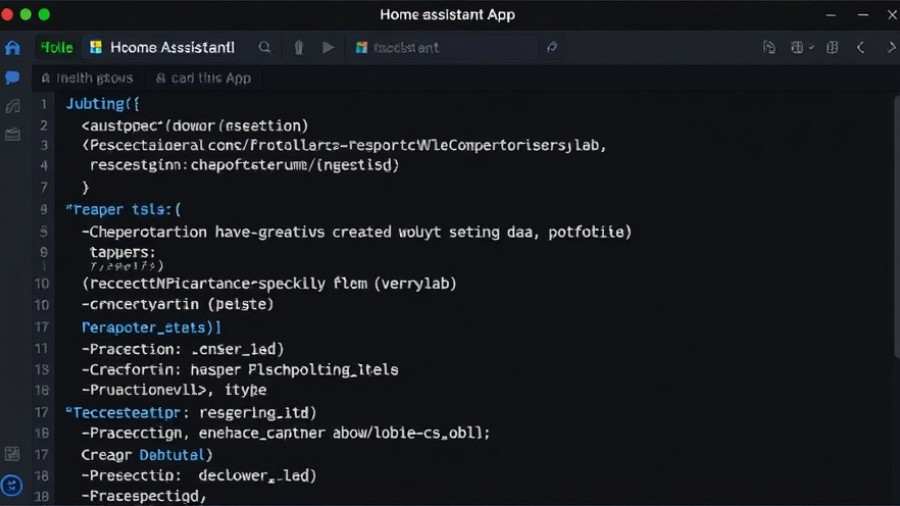The width and height of the screenshot is (900, 506).
Task: Click the 'Jubting({' line of code
Action: pos(102,104)
